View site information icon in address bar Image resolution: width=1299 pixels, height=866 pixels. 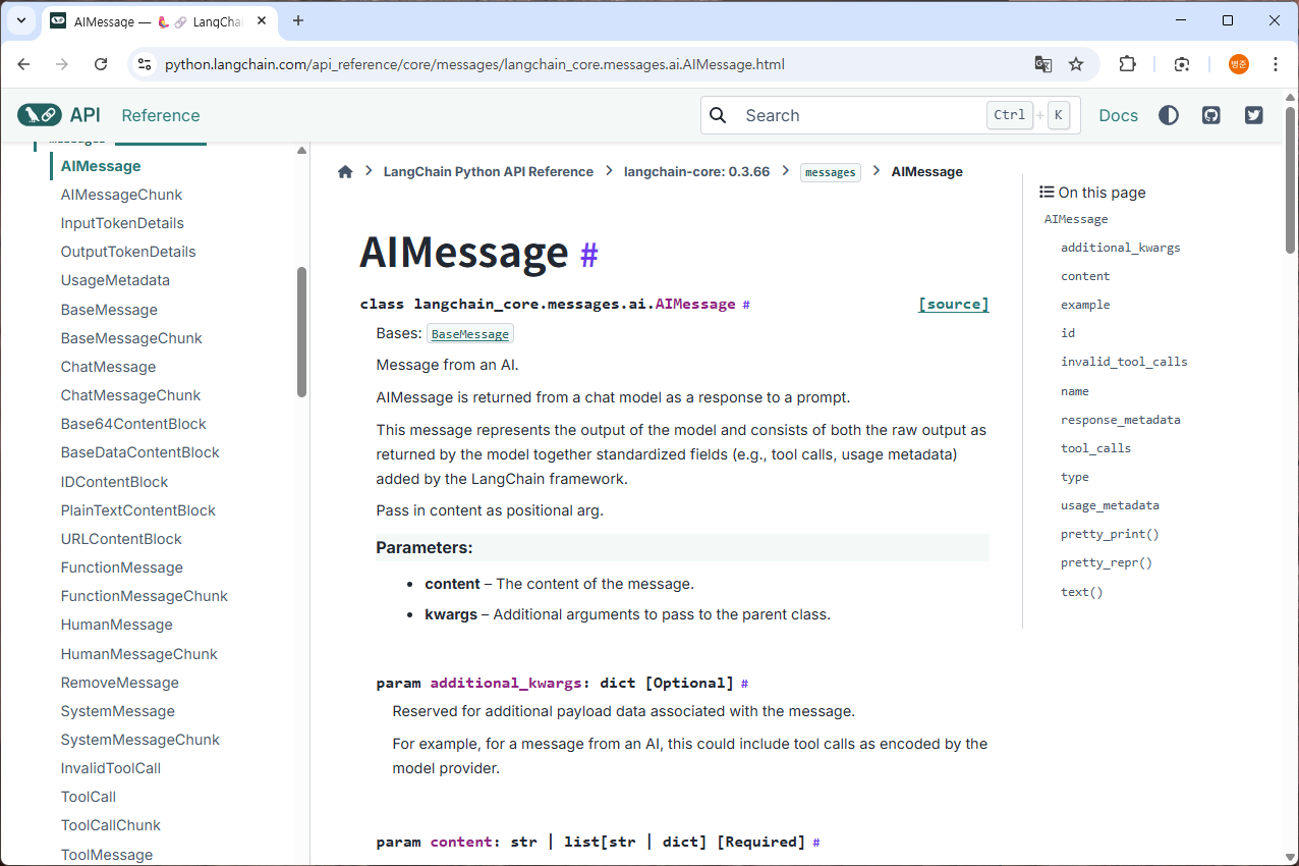click(x=145, y=64)
